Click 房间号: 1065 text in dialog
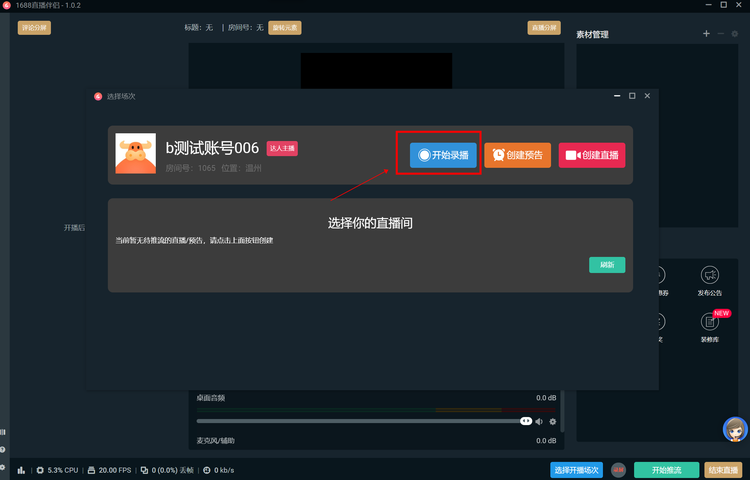This screenshot has width=750, height=480. 190,168
